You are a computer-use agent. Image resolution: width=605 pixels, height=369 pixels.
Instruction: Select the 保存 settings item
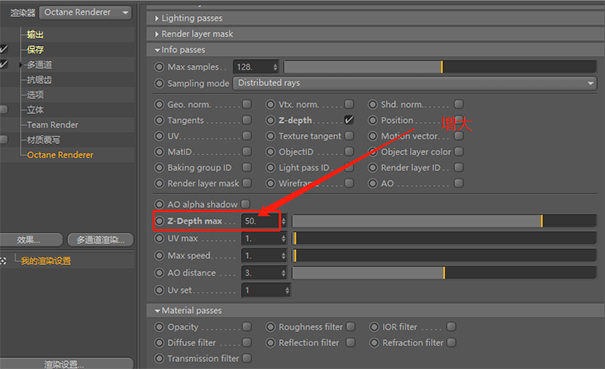tap(35, 49)
